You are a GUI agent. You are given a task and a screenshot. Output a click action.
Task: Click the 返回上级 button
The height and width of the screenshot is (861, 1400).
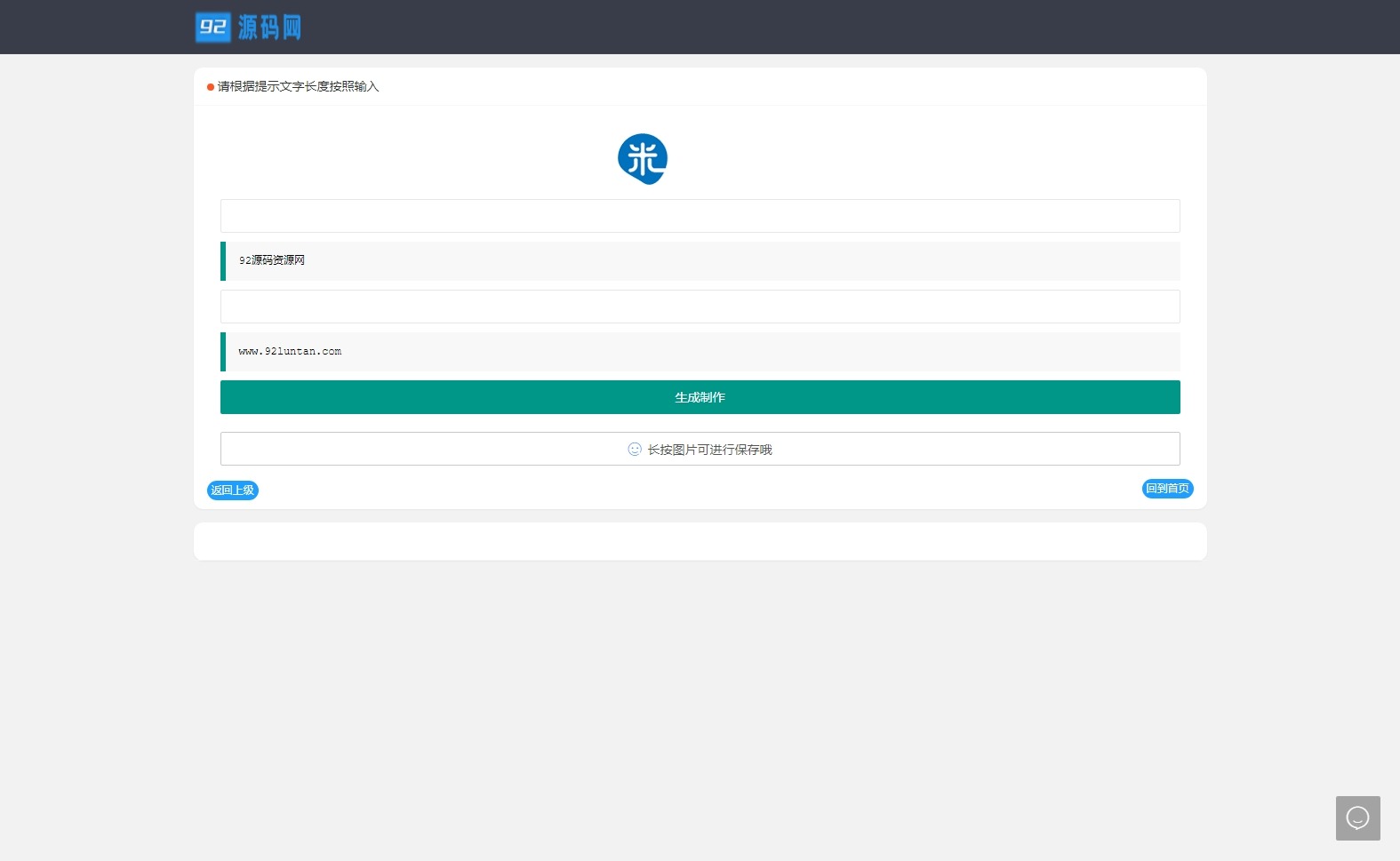point(233,490)
